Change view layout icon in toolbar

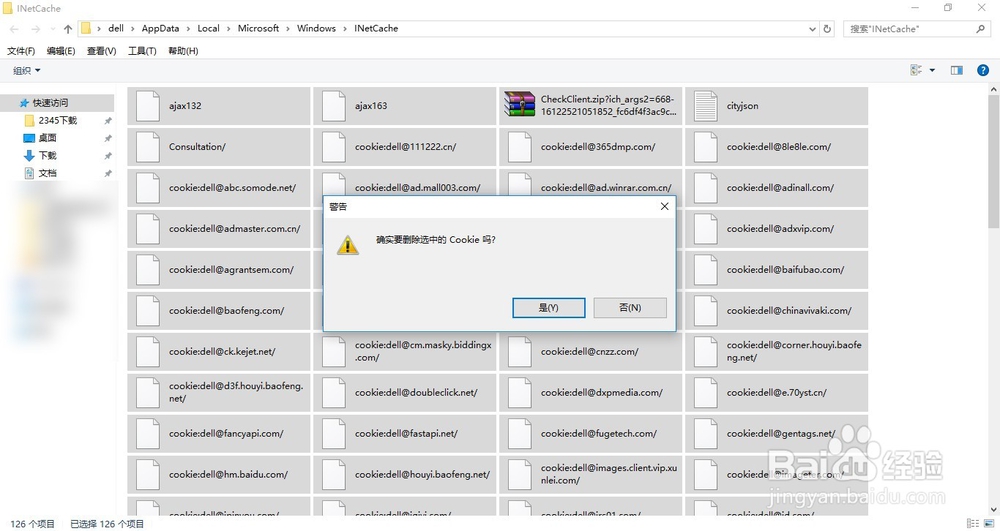916,70
